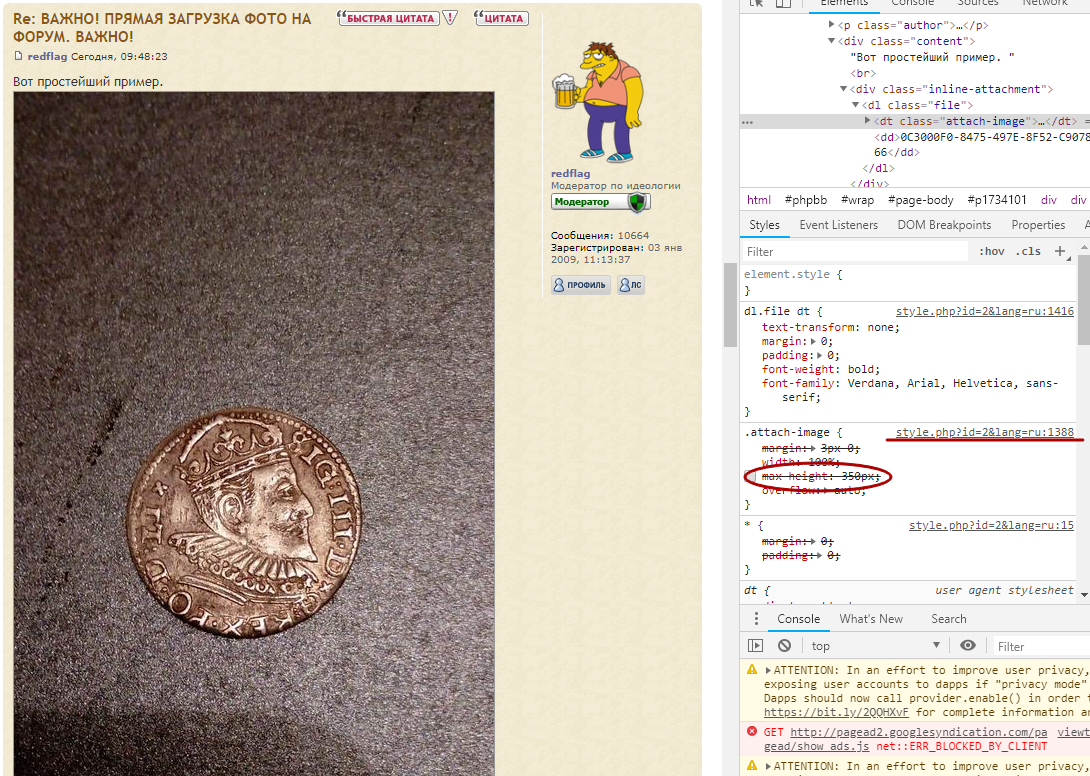Collapse the div inline-attachment node
The width and height of the screenshot is (1090, 776).
coord(843,89)
